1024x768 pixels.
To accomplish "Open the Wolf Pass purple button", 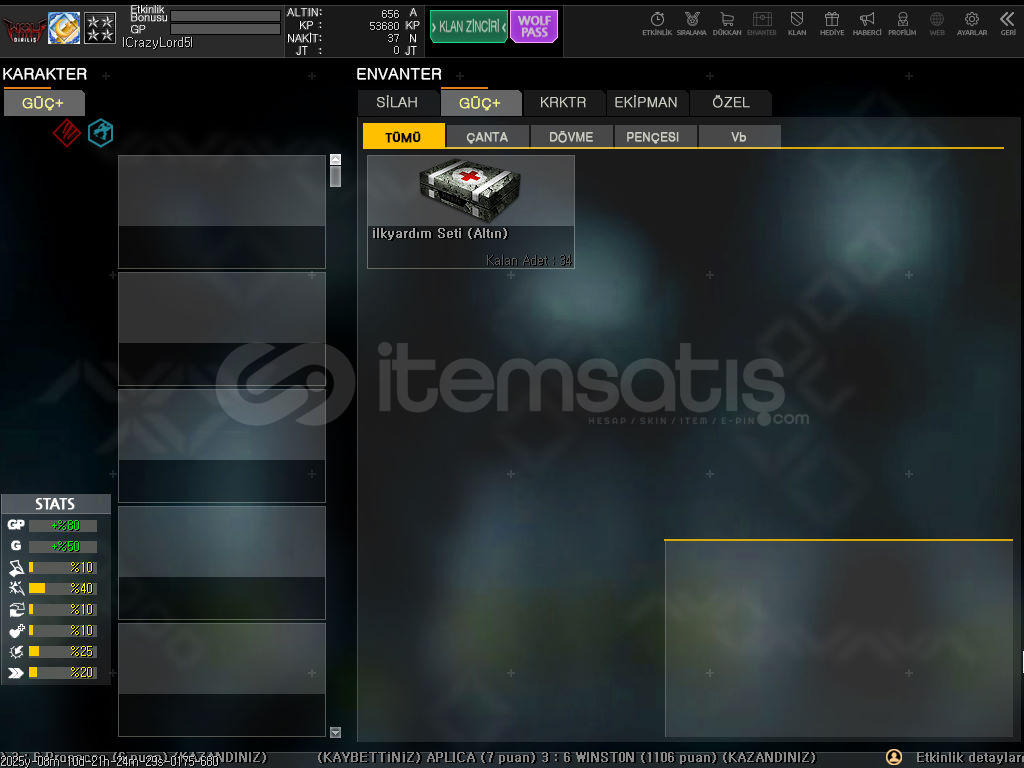I will click(534, 26).
